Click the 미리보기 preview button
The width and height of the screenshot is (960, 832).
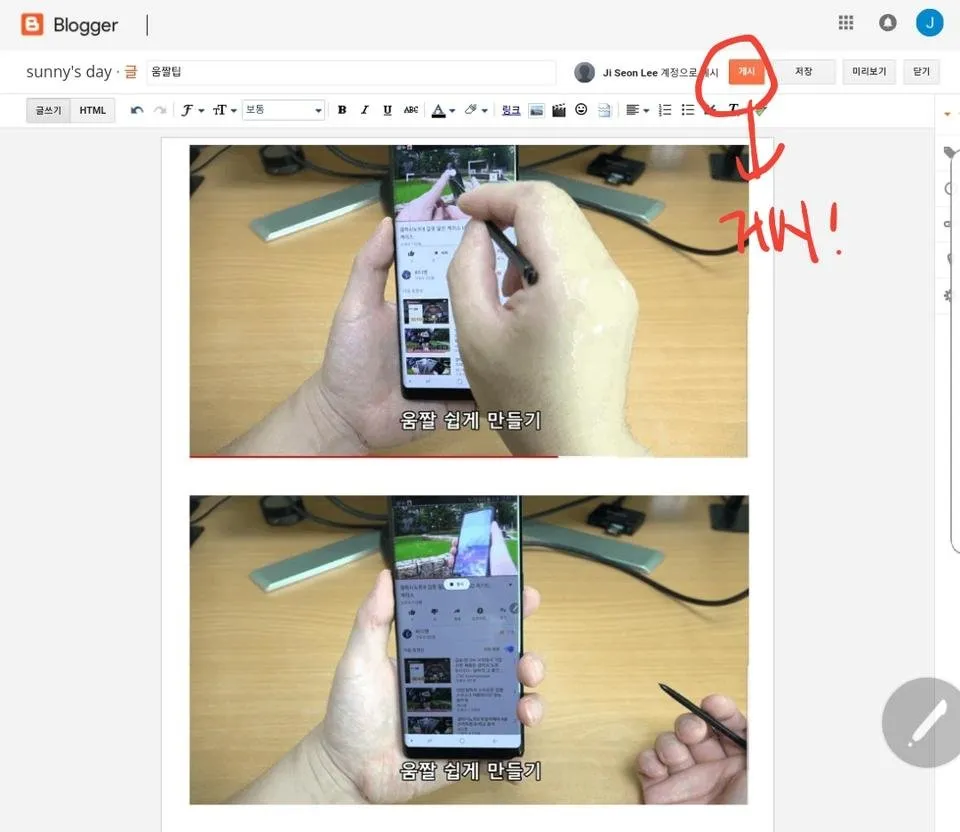[869, 72]
